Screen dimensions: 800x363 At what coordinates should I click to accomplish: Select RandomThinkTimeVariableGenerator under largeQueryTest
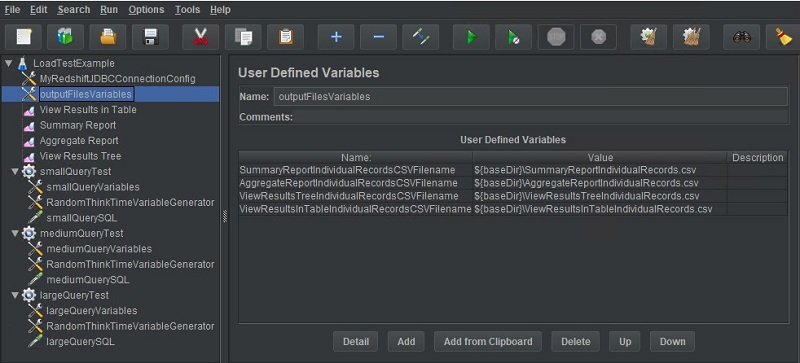(130, 326)
